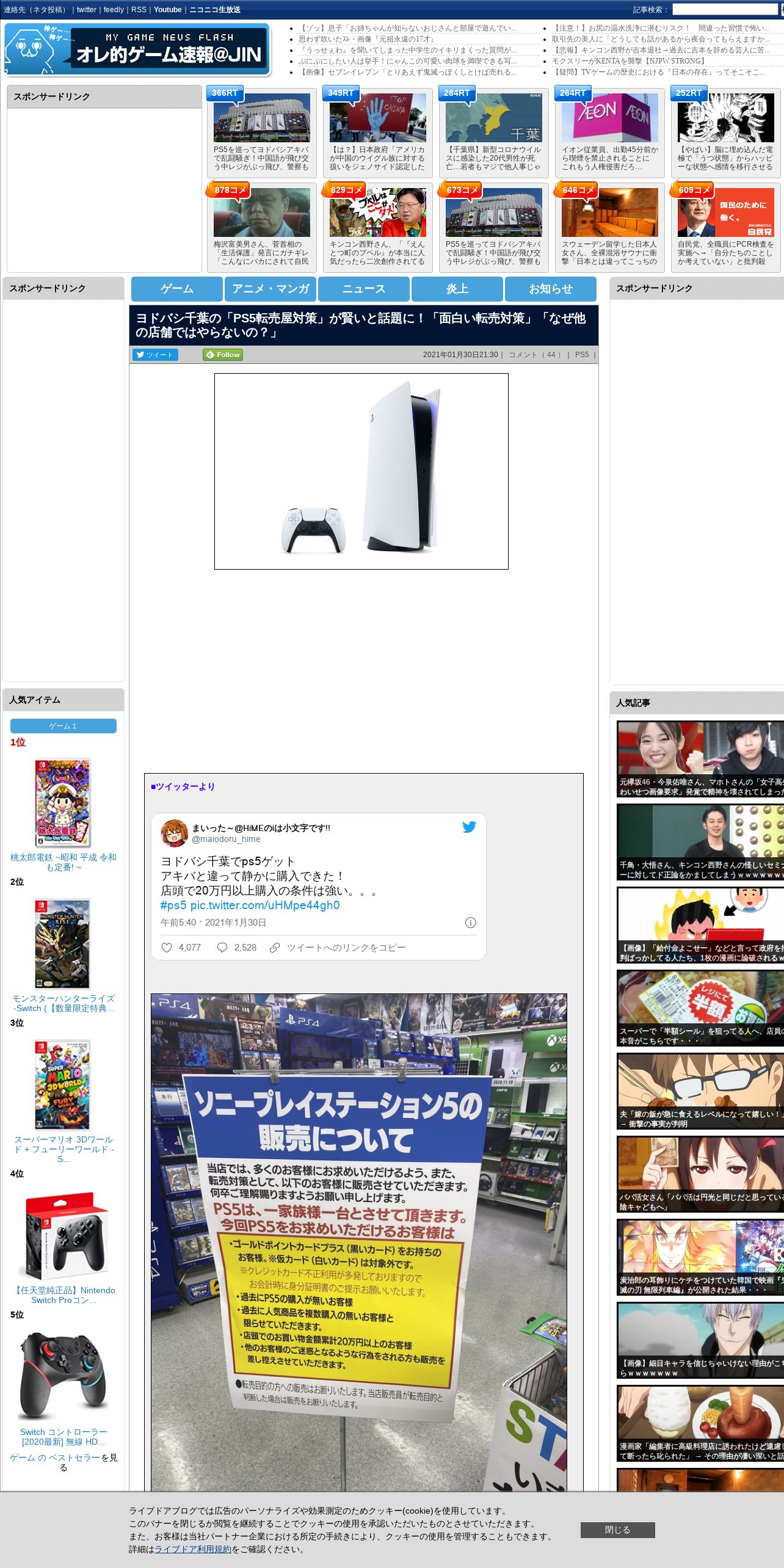Open the 646コメ sauna article thumbnail
Viewport: 784px width, 1568px height.
tap(610, 212)
